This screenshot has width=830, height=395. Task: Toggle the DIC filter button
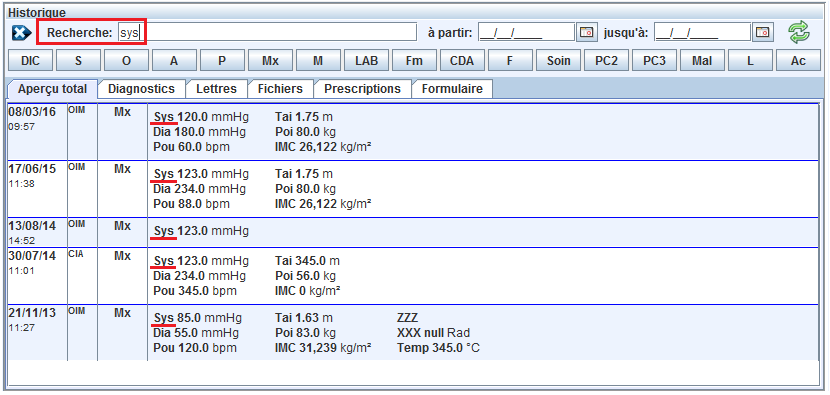(x=31, y=60)
